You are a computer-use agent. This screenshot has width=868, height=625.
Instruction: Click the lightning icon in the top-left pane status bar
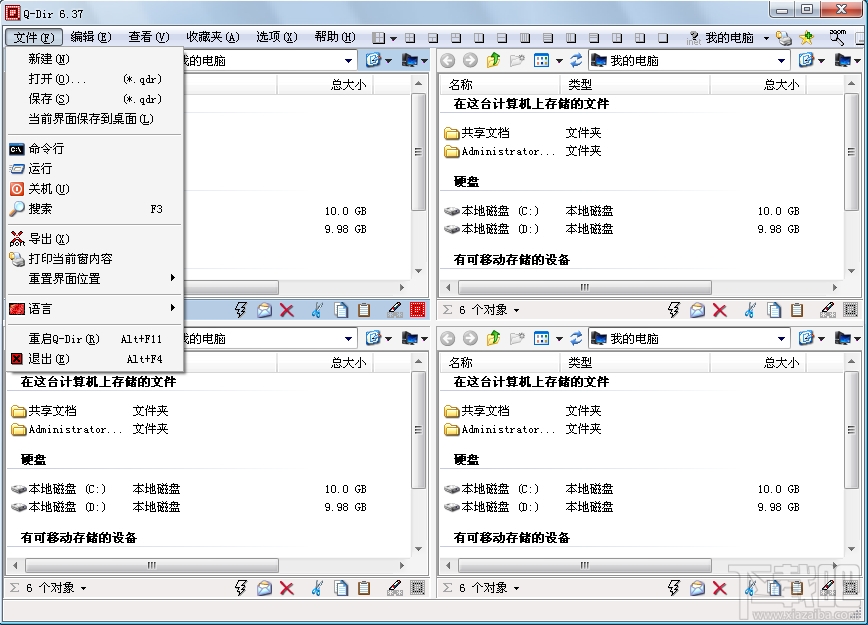point(240,310)
